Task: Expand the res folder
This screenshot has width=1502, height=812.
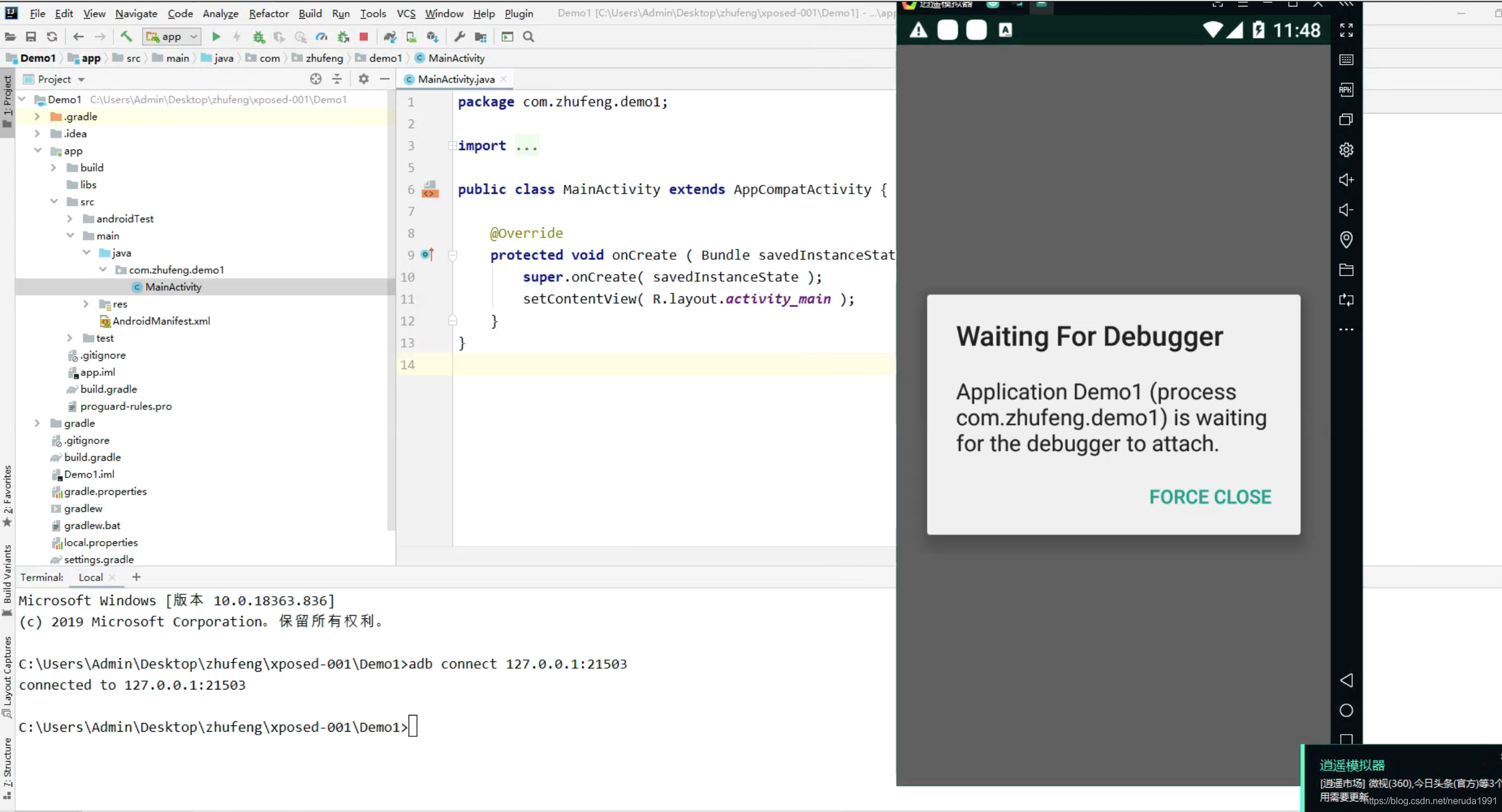Action: point(85,304)
